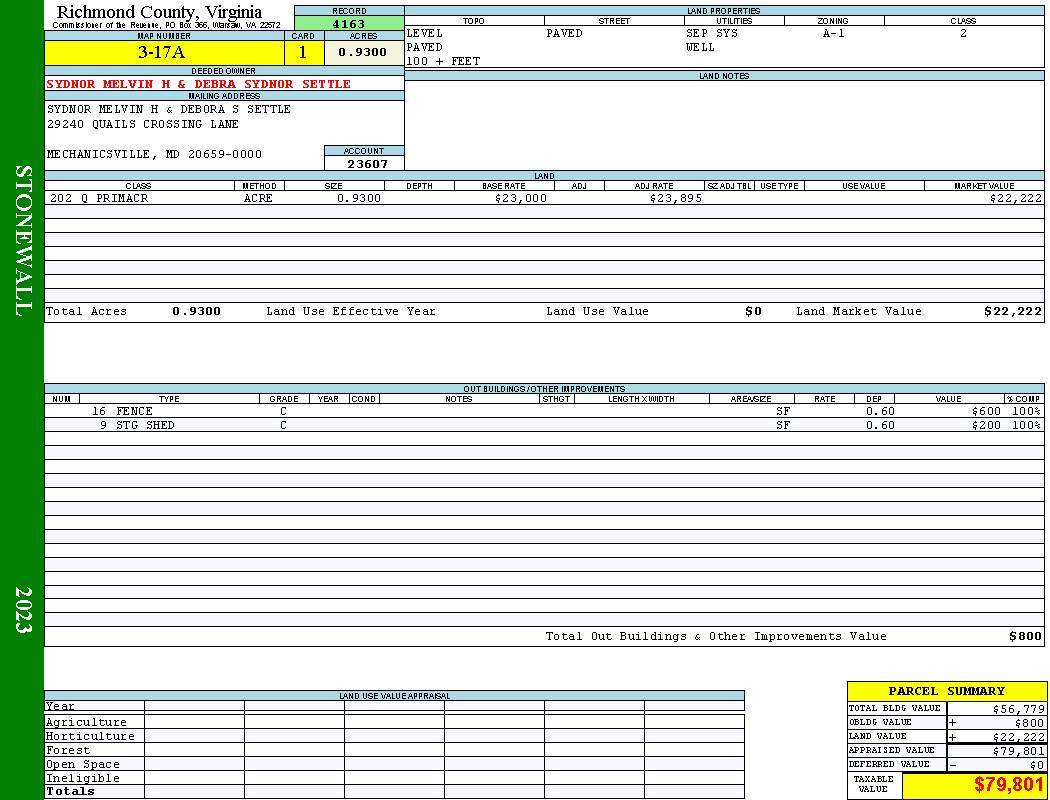Click deferred value $0
The width and height of the screenshot is (1050, 800).
(x=1037, y=765)
